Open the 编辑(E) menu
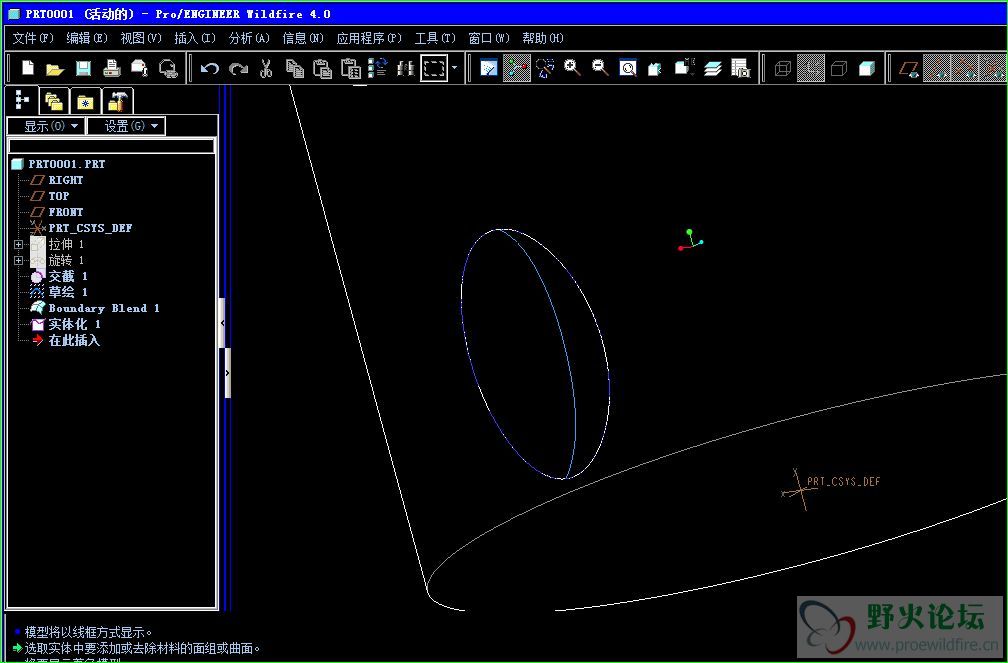Image resolution: width=1008 pixels, height=663 pixels. pos(87,38)
